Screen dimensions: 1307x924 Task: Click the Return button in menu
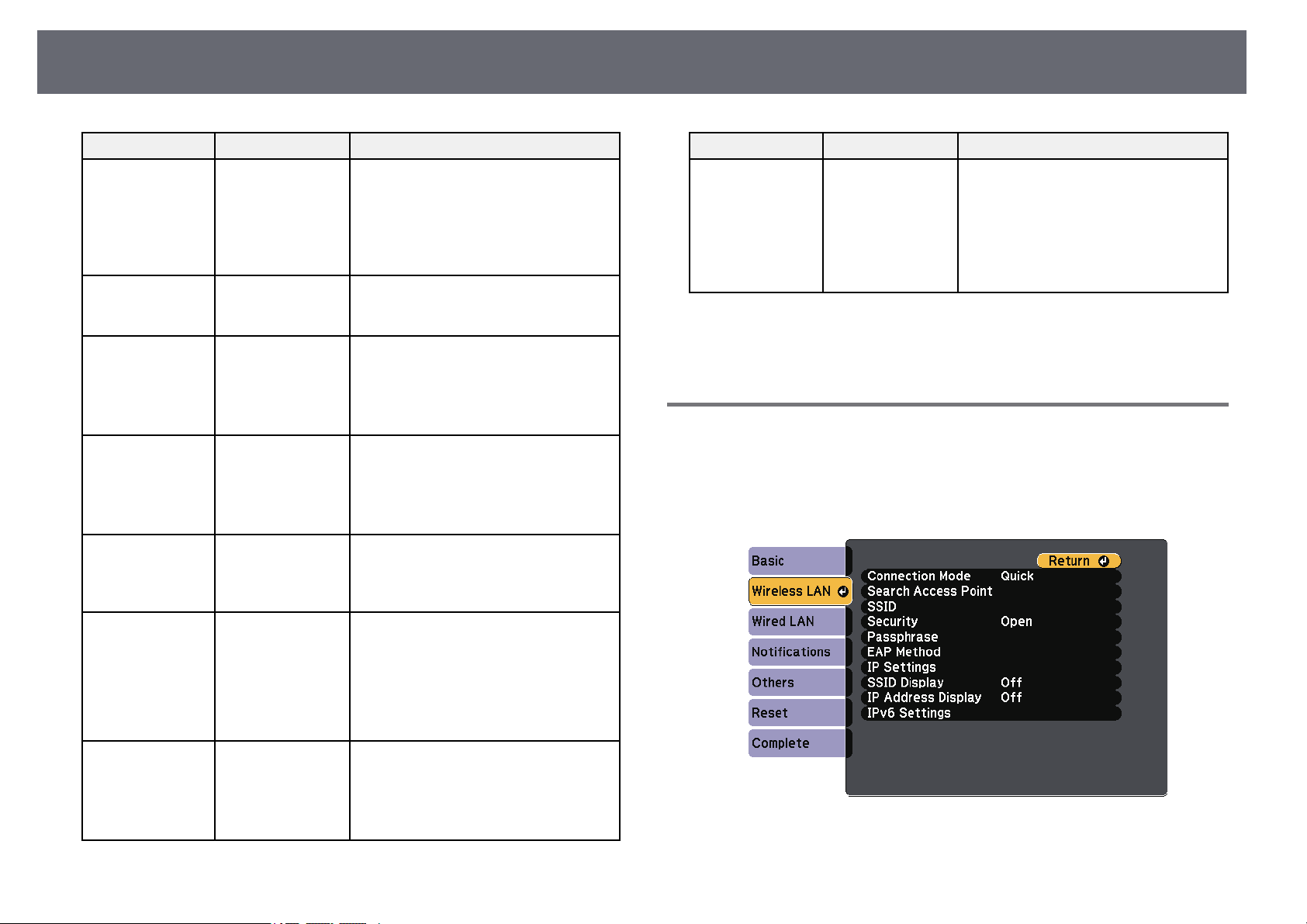click(1078, 561)
